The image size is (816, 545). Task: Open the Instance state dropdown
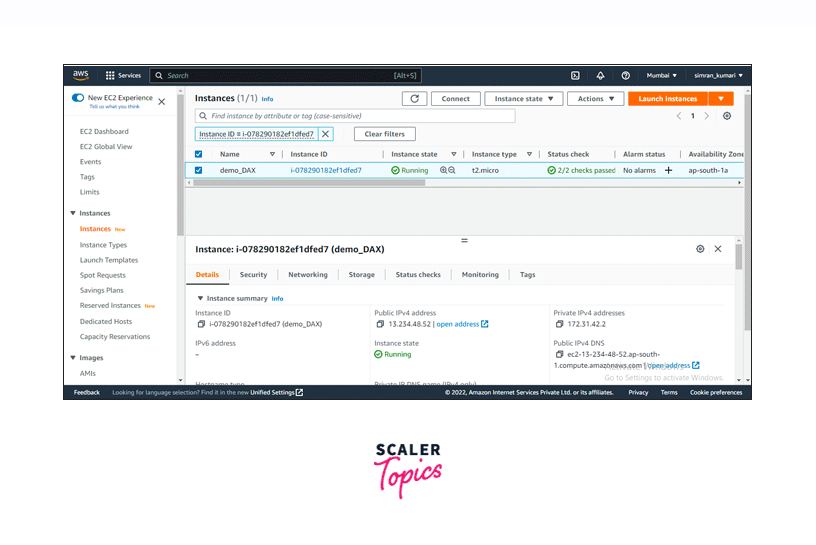tap(523, 99)
